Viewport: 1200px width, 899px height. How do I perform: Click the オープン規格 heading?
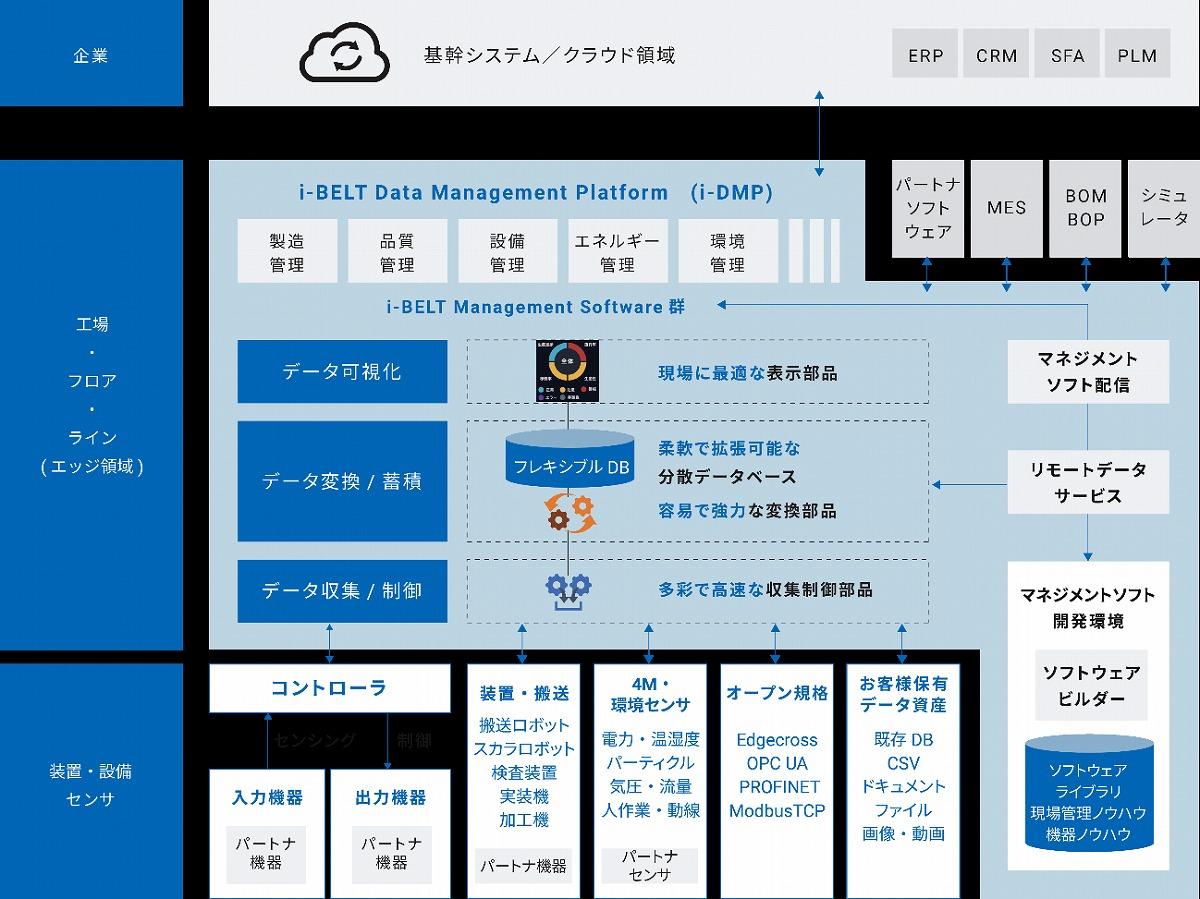pos(777,693)
